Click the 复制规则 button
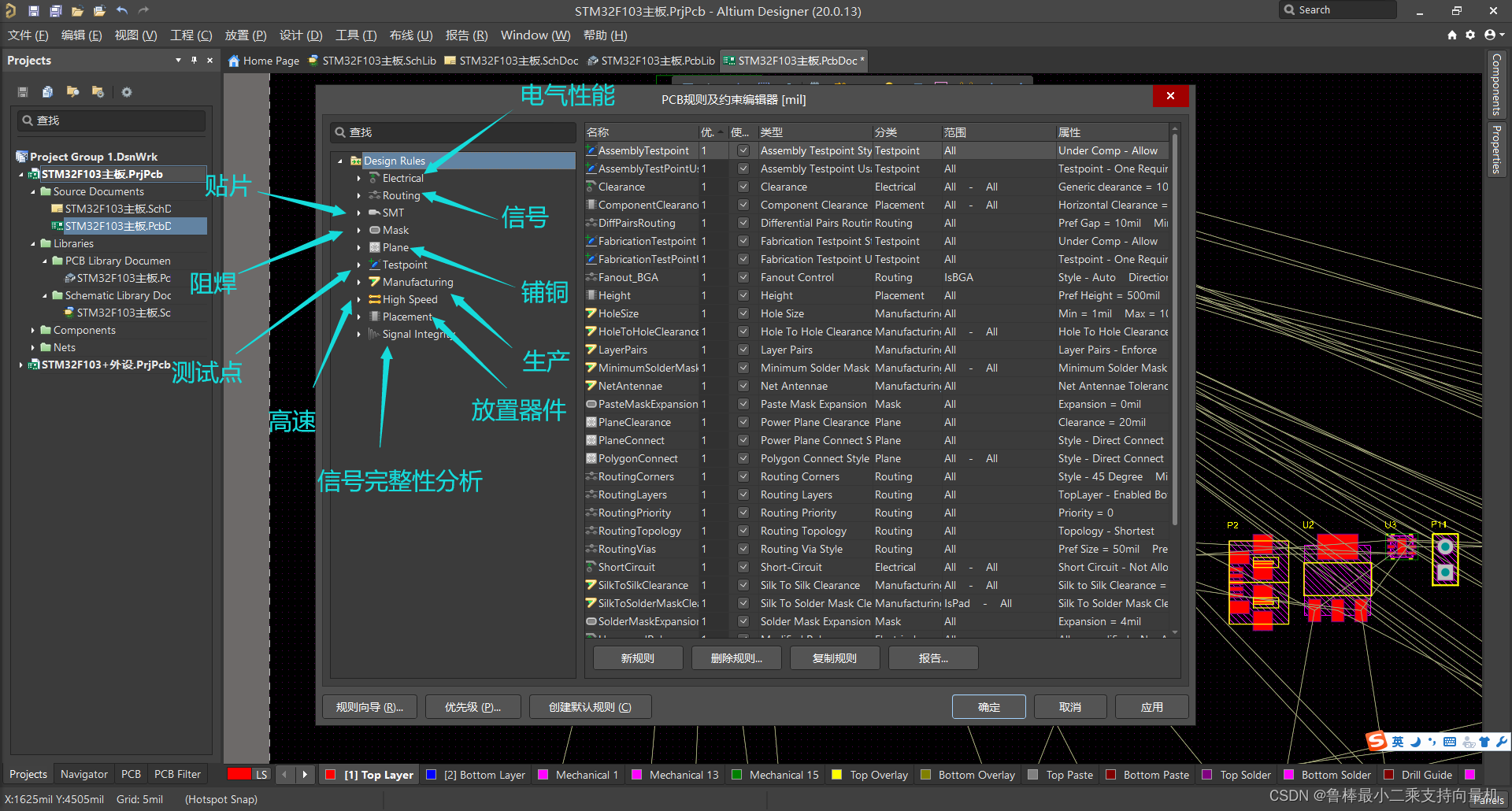This screenshot has width=1512, height=811. [835, 658]
